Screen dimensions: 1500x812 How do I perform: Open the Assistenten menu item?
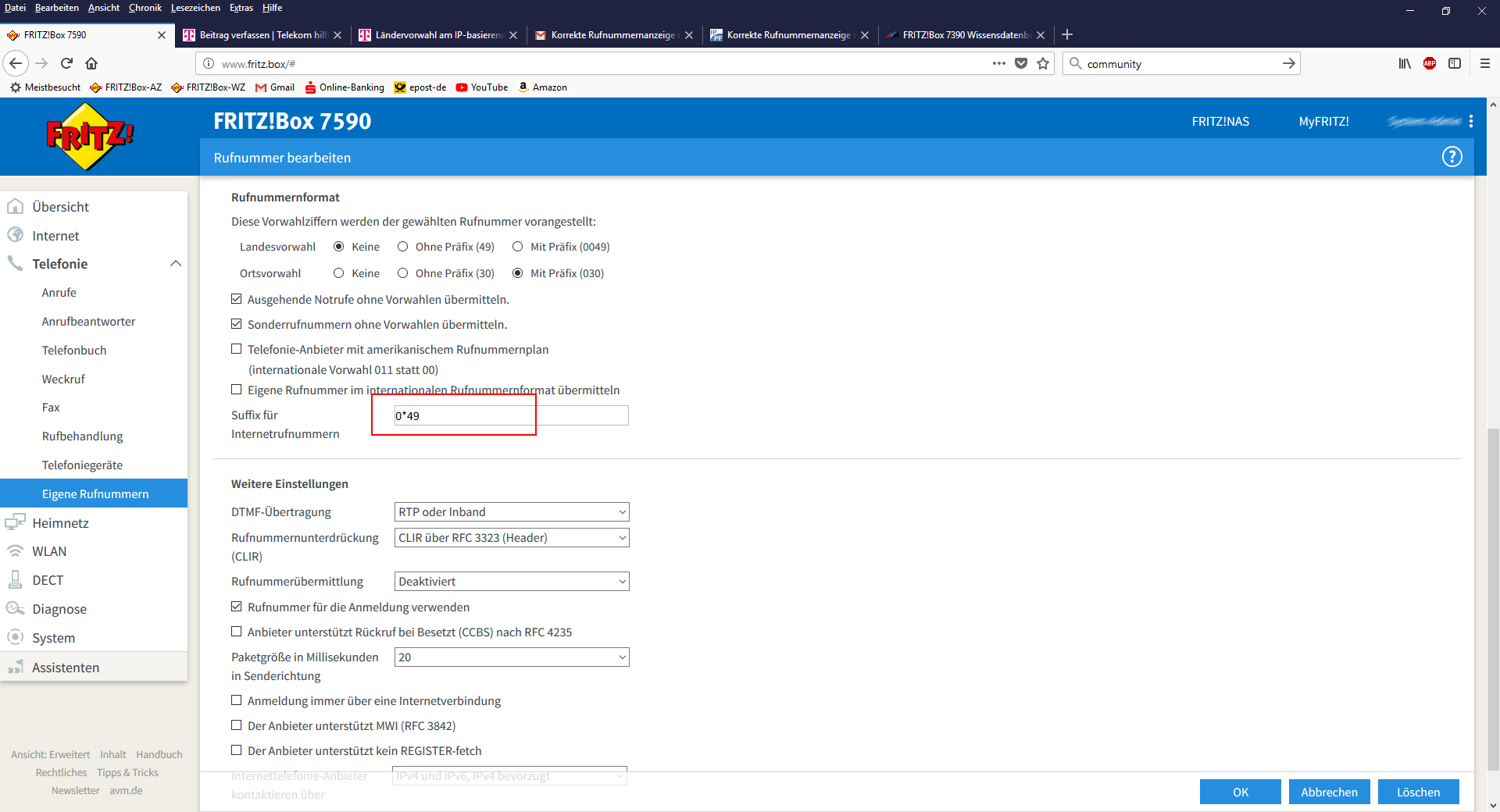pos(94,668)
